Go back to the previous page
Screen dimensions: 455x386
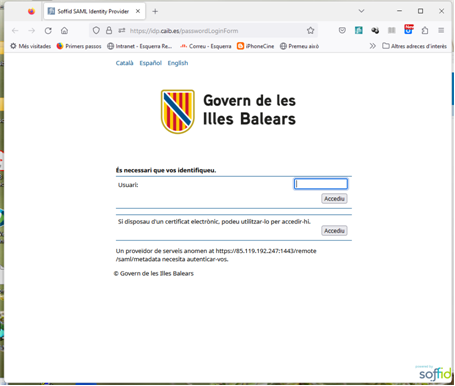coord(15,31)
